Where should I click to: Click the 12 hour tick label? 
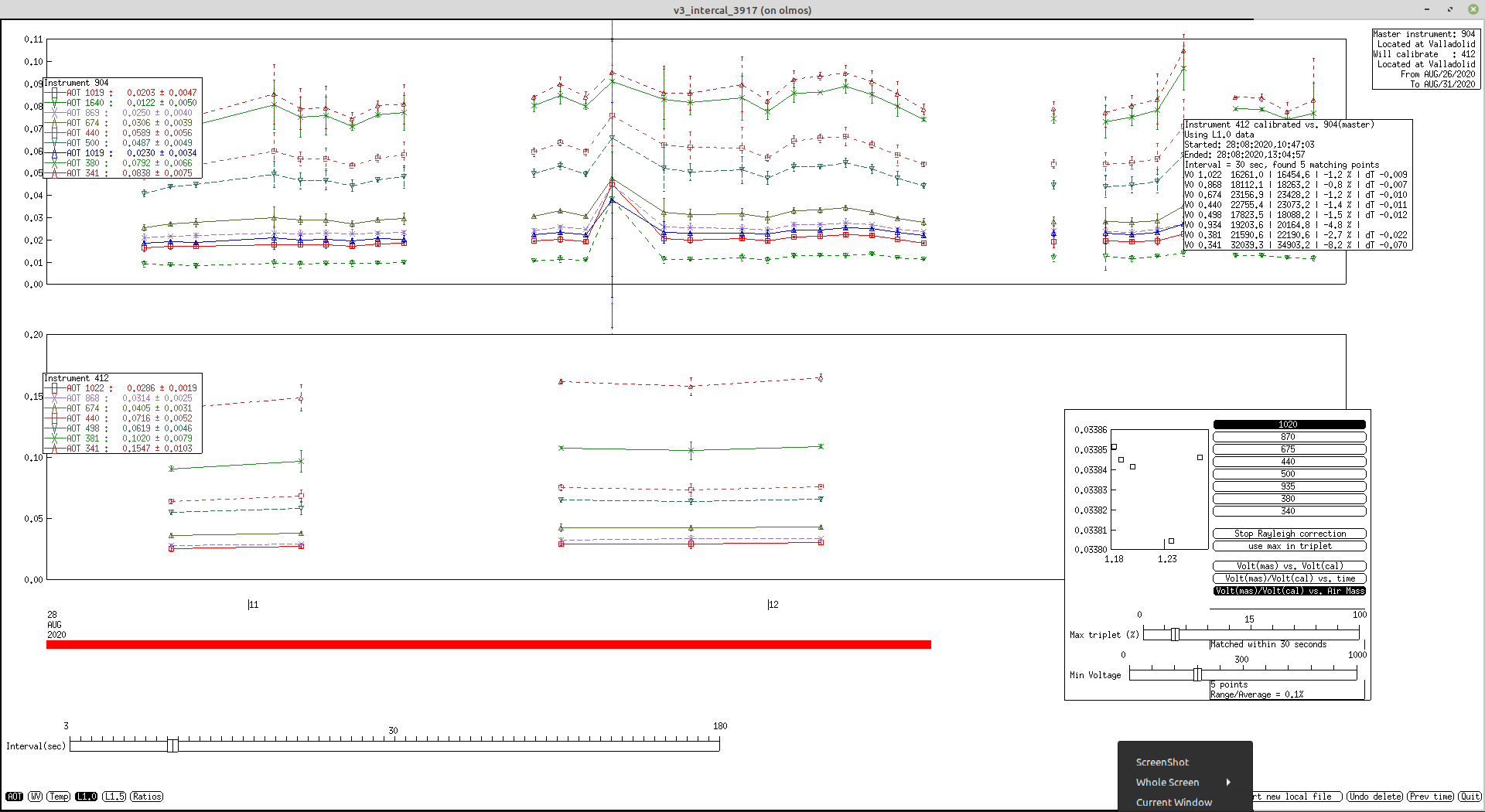773,605
